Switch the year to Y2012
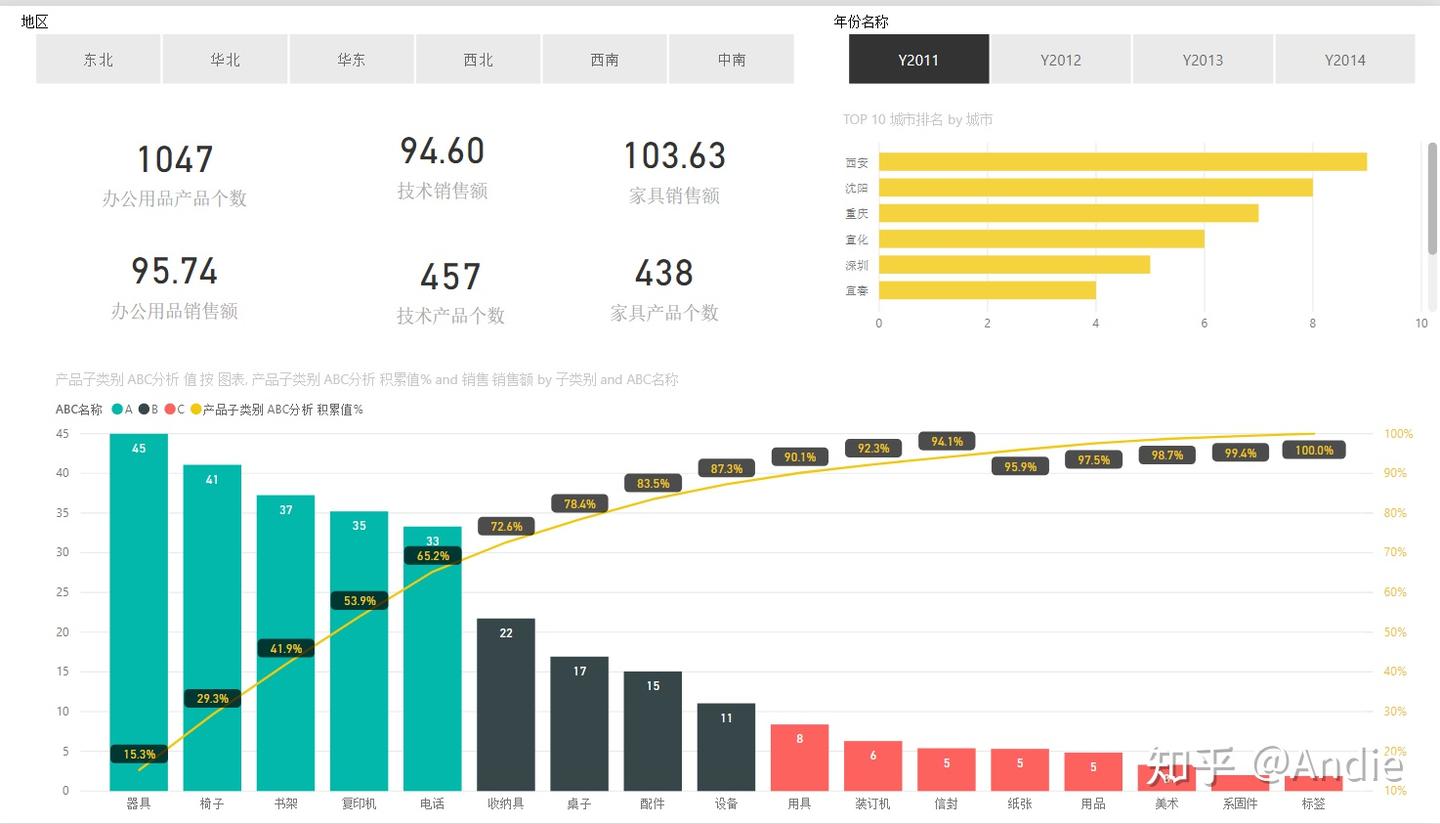This screenshot has height=824, width=1440. pos(1061,59)
